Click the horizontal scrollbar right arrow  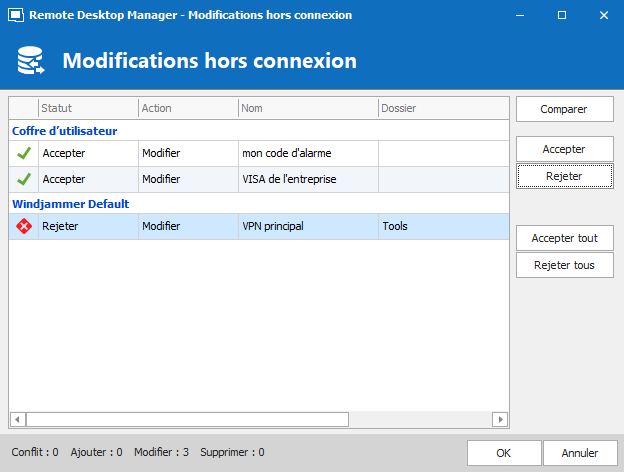[x=501, y=419]
